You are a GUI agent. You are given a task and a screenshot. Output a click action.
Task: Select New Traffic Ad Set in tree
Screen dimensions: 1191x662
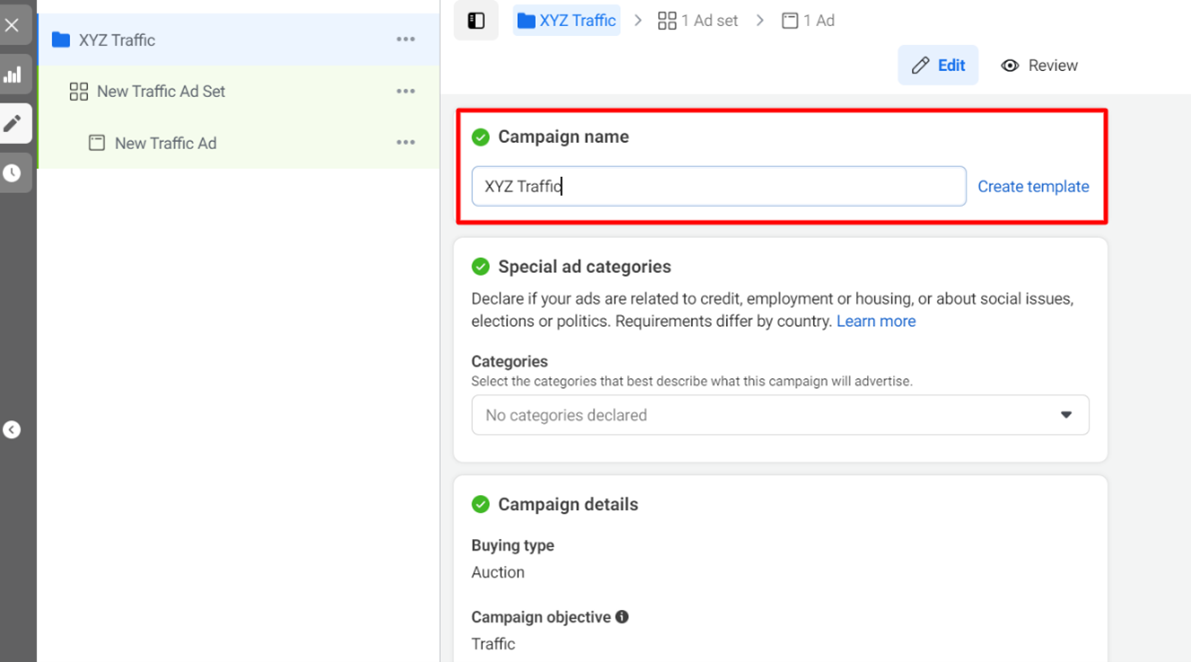point(160,91)
